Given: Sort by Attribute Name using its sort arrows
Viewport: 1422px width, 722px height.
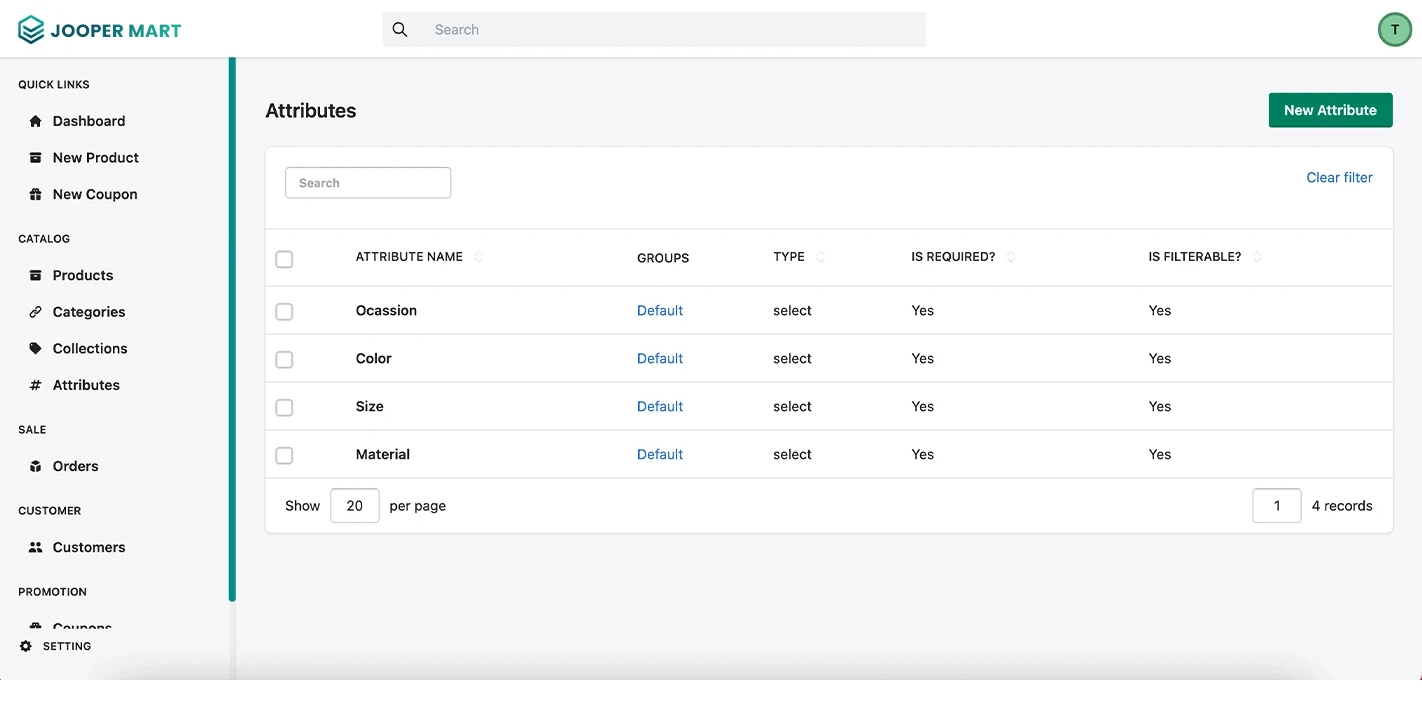Looking at the screenshot, I should click(x=479, y=257).
